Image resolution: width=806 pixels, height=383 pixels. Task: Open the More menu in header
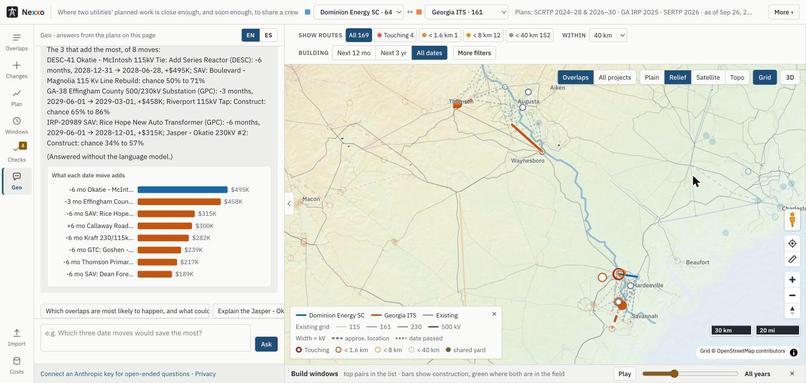pyautogui.click(x=784, y=12)
